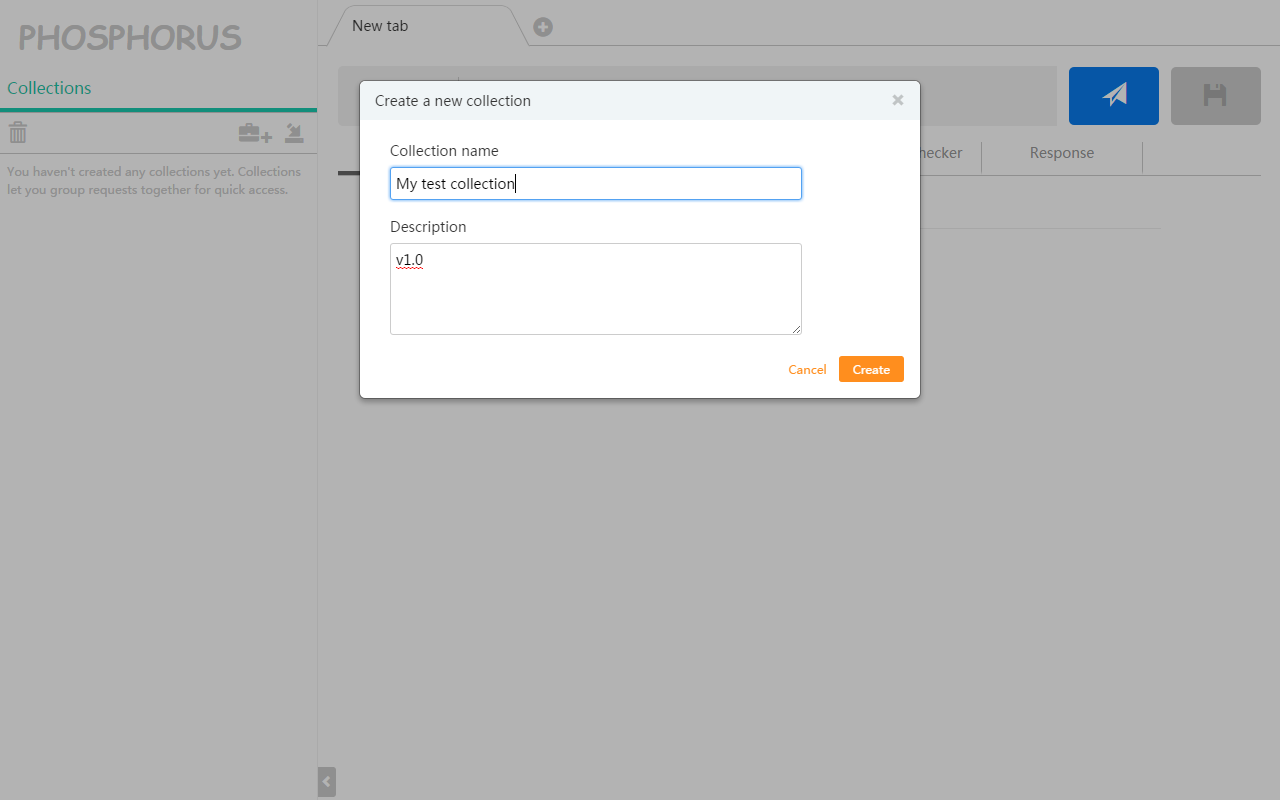Click the Description text area
1280x800 pixels.
click(596, 289)
